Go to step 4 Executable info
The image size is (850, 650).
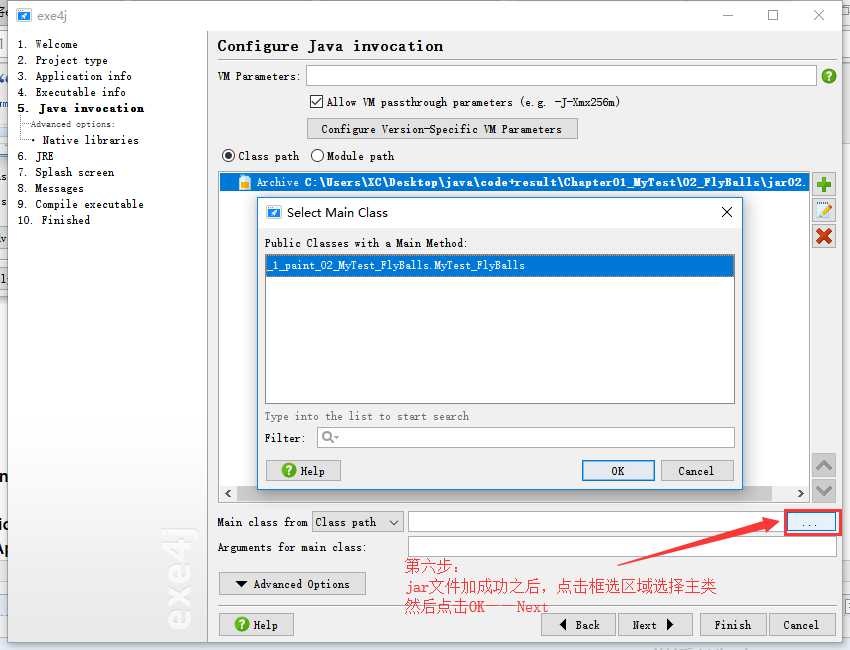point(72,92)
